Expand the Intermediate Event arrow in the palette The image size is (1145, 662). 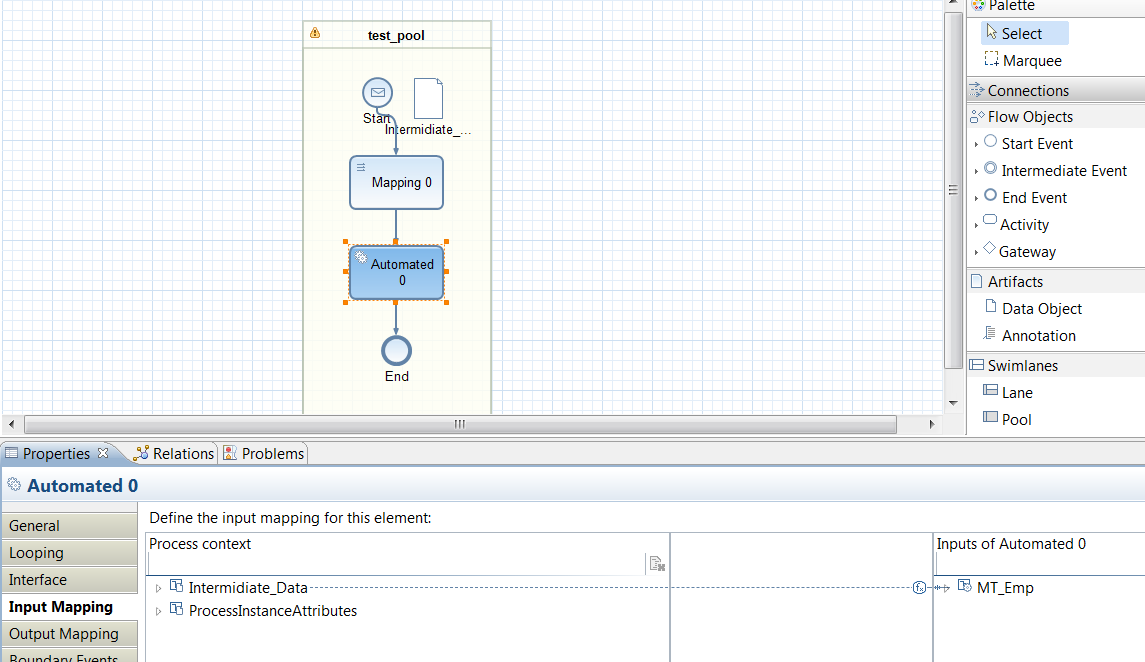(x=976, y=172)
